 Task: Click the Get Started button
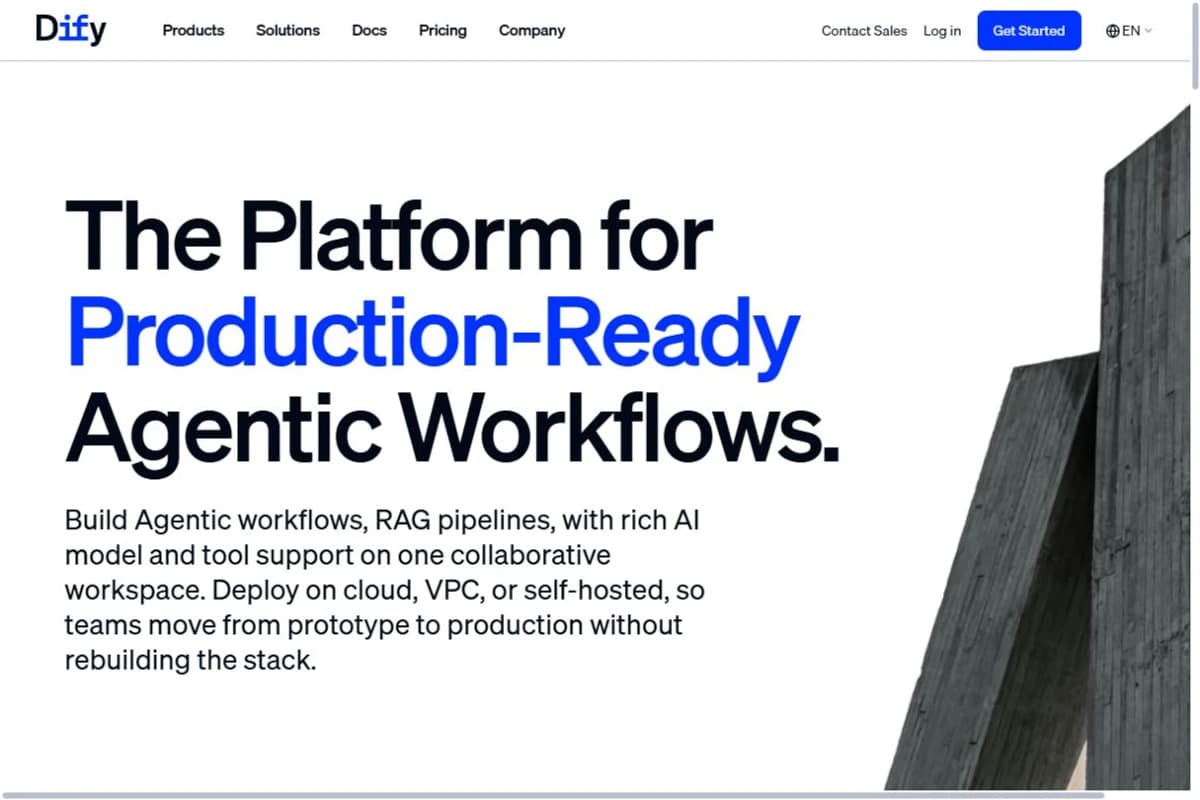click(1029, 31)
